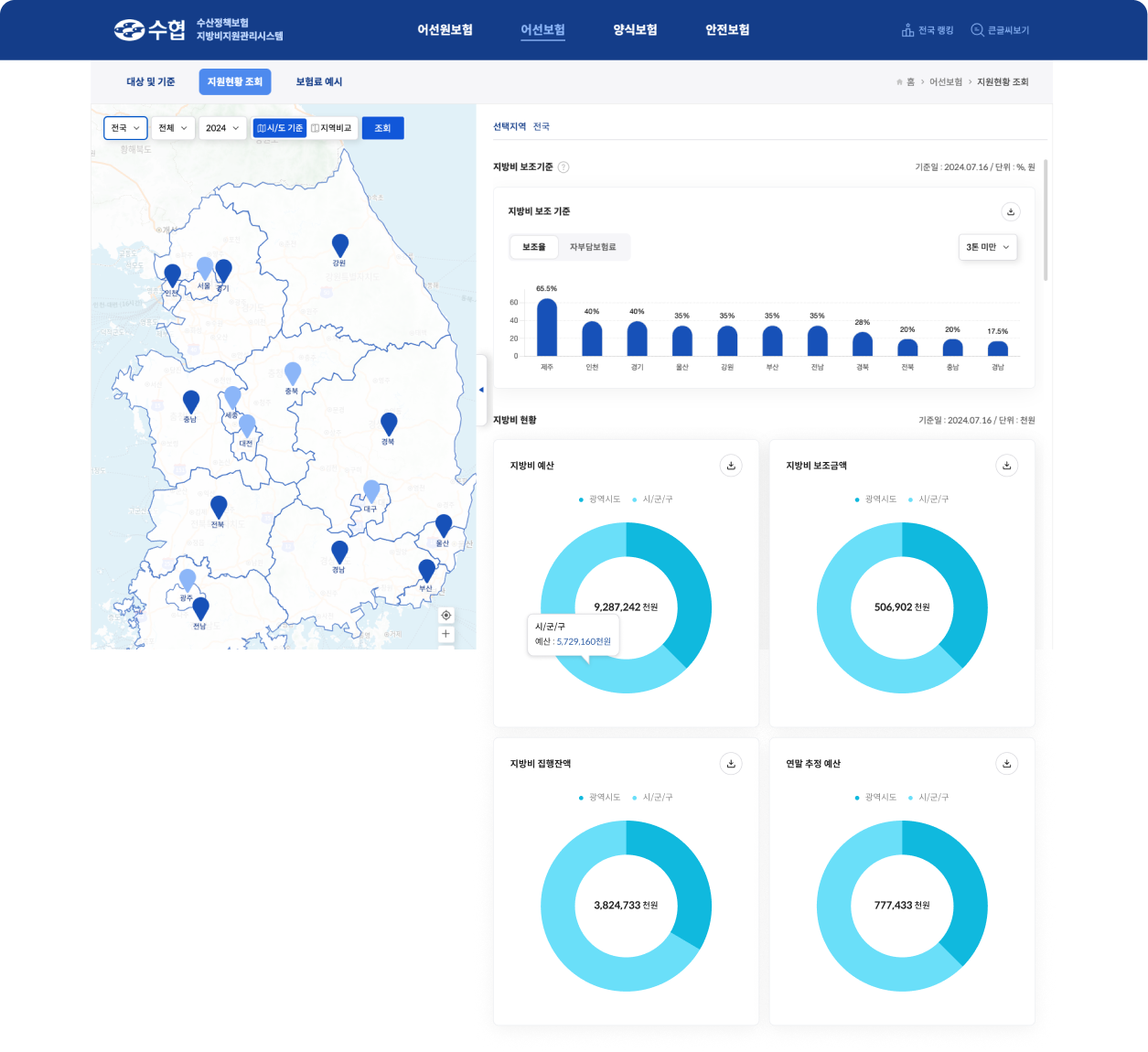Download the 지방비 보조금액 donut chart

tap(1006, 466)
